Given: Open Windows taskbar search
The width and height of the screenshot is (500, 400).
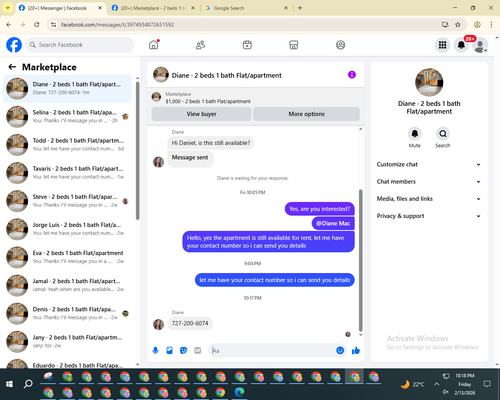Looking at the screenshot, I should pyautogui.click(x=28, y=384).
